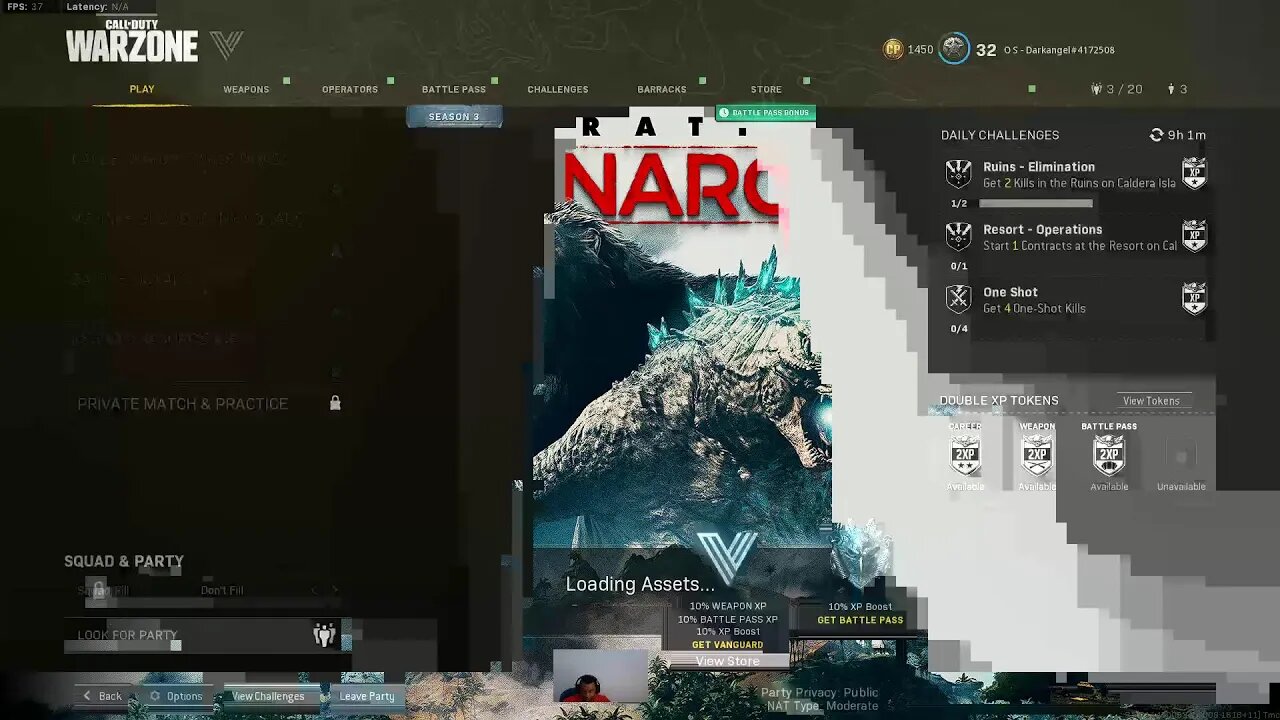Image resolution: width=1280 pixels, height=720 pixels.
Task: Open the PLAY tab
Action: (x=142, y=89)
